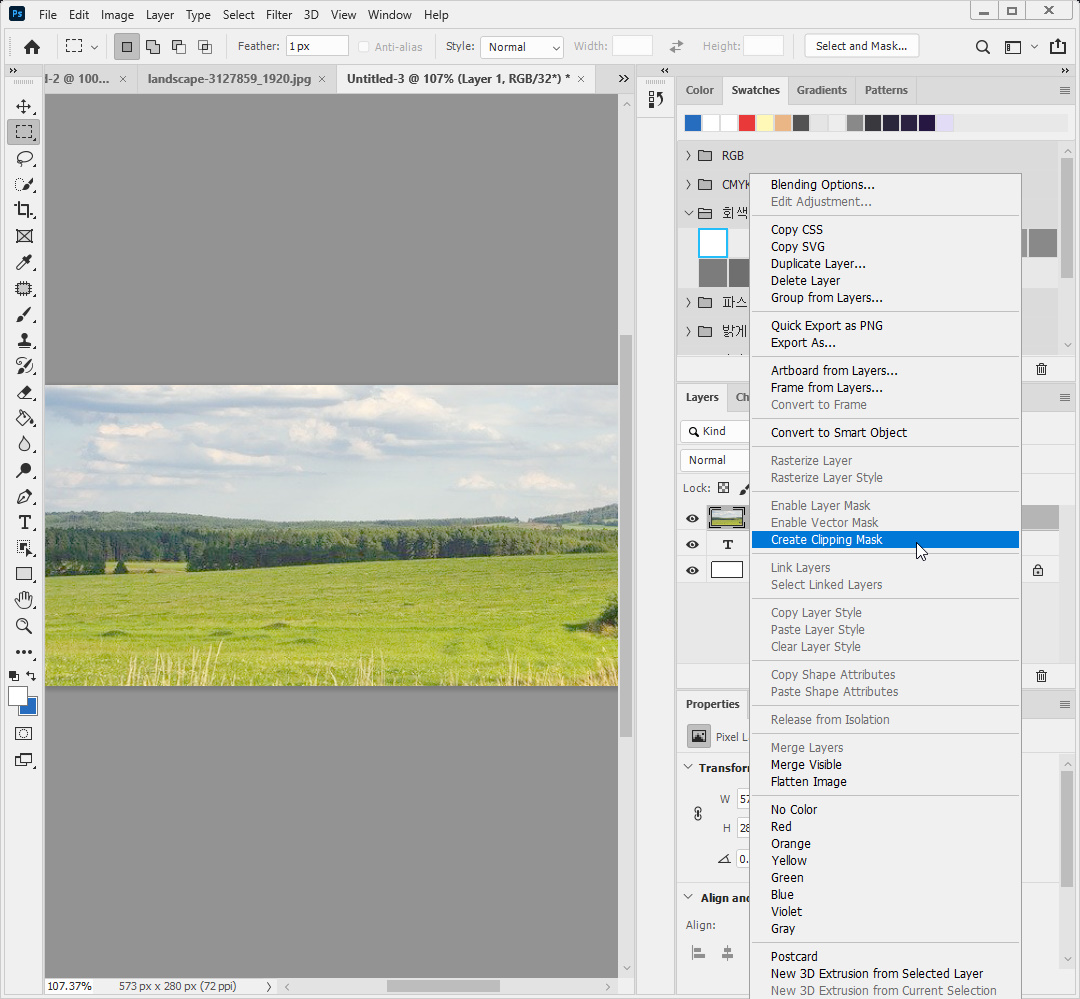Select Add to selection mode
The width and height of the screenshot is (1080, 999).
click(x=153, y=47)
